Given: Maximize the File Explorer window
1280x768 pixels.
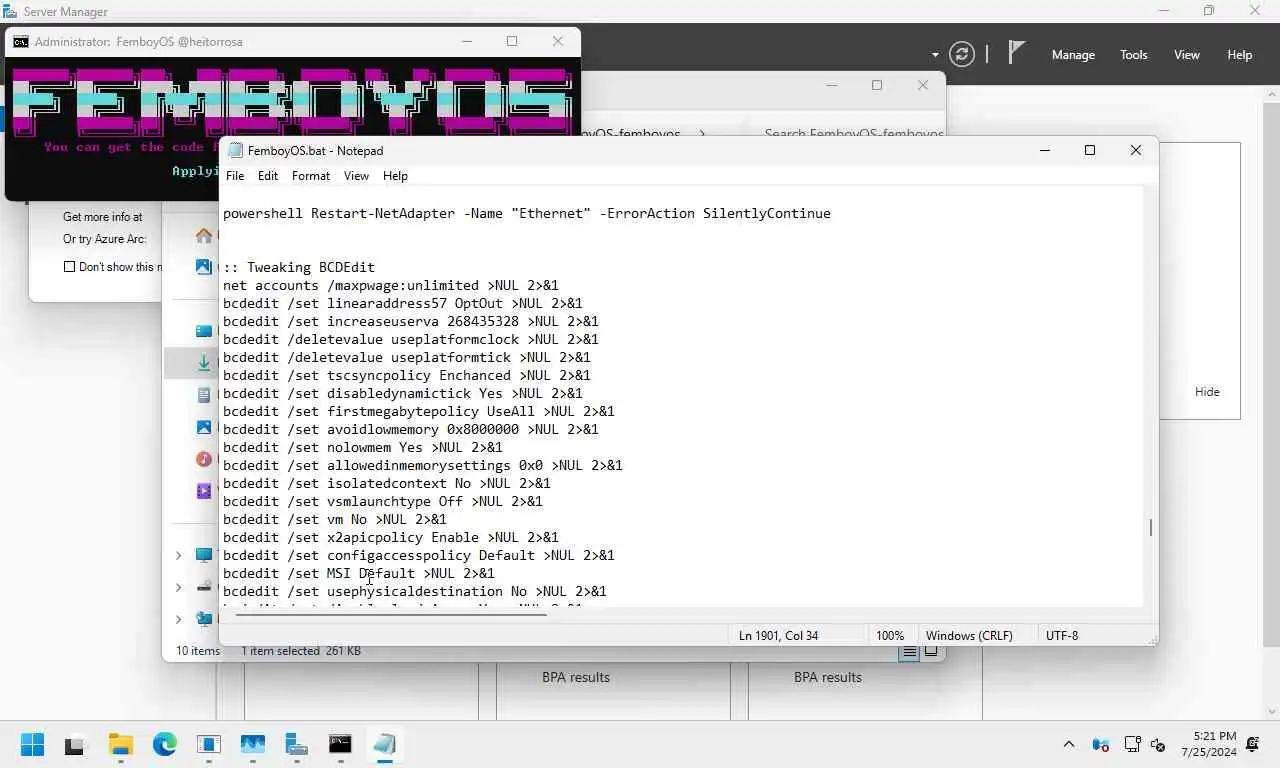Looking at the screenshot, I should pos(877,86).
